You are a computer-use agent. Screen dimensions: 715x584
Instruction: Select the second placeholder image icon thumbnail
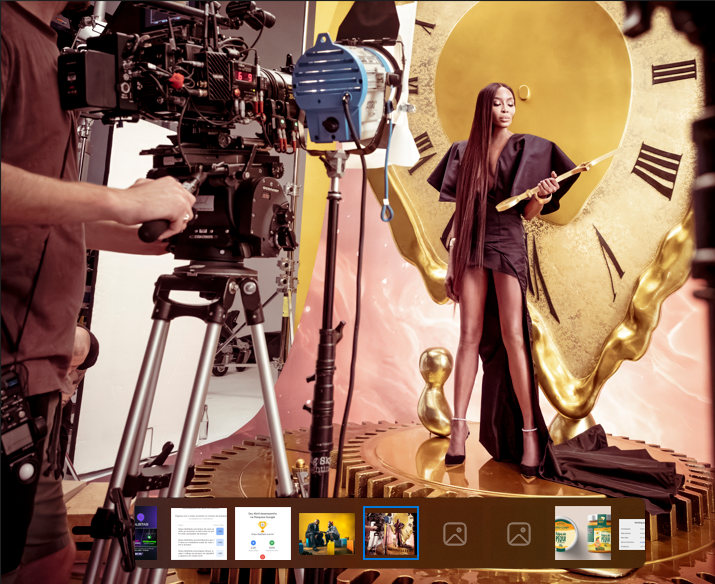tap(518, 534)
